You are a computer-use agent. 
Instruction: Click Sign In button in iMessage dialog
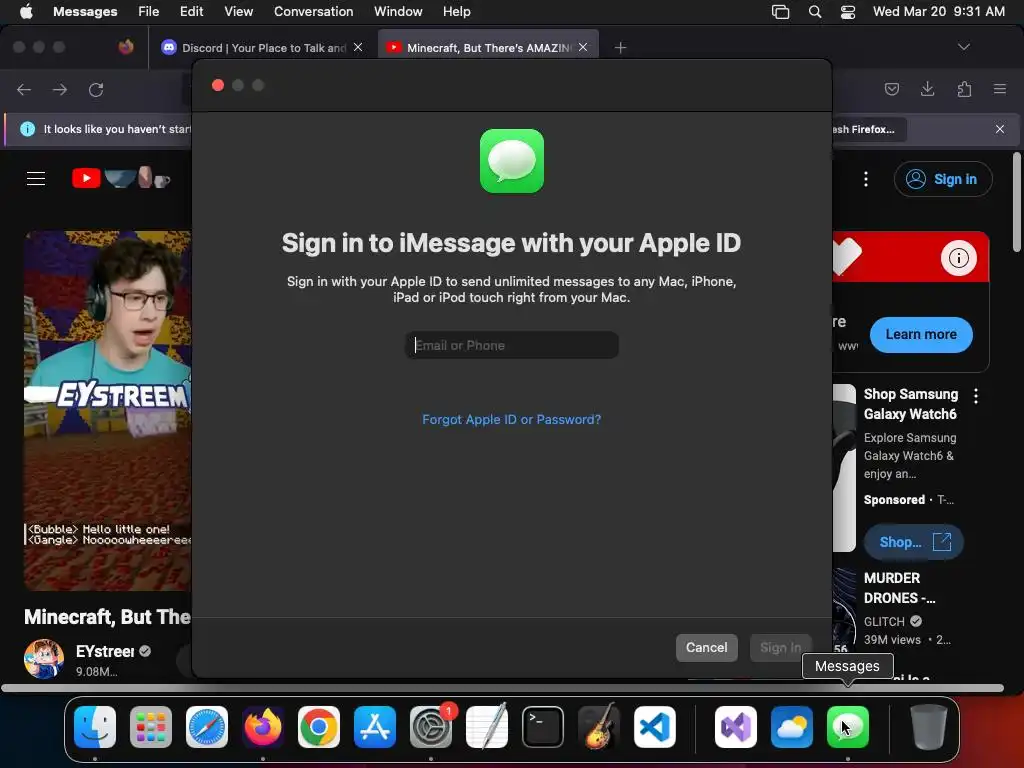(780, 647)
